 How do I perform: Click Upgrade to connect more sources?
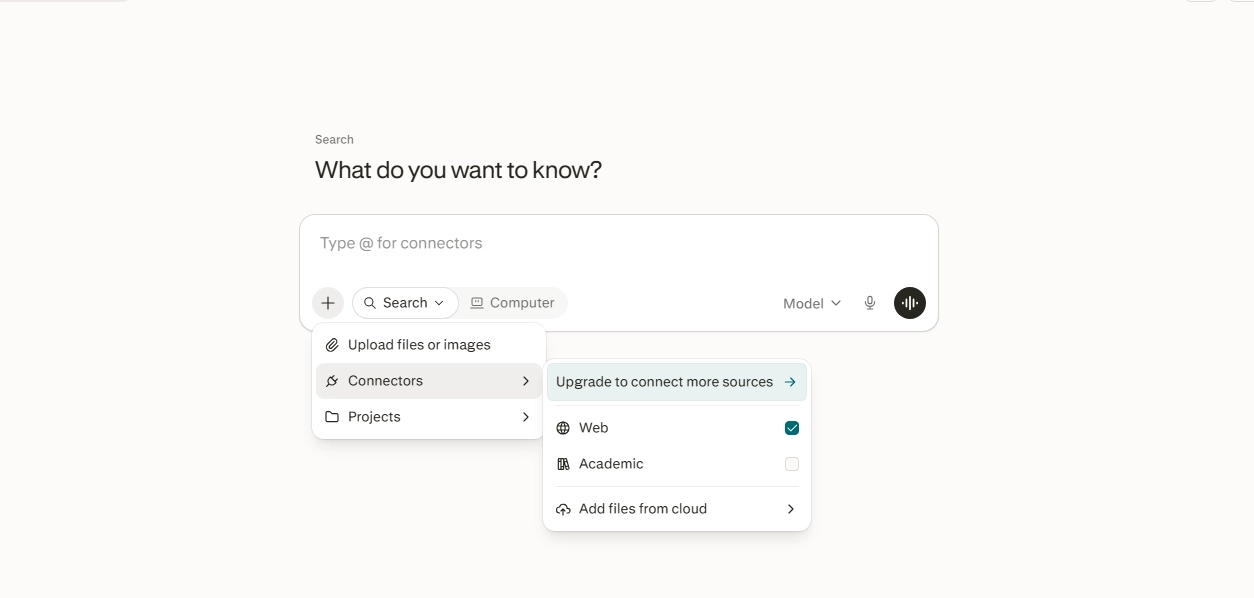tap(677, 382)
